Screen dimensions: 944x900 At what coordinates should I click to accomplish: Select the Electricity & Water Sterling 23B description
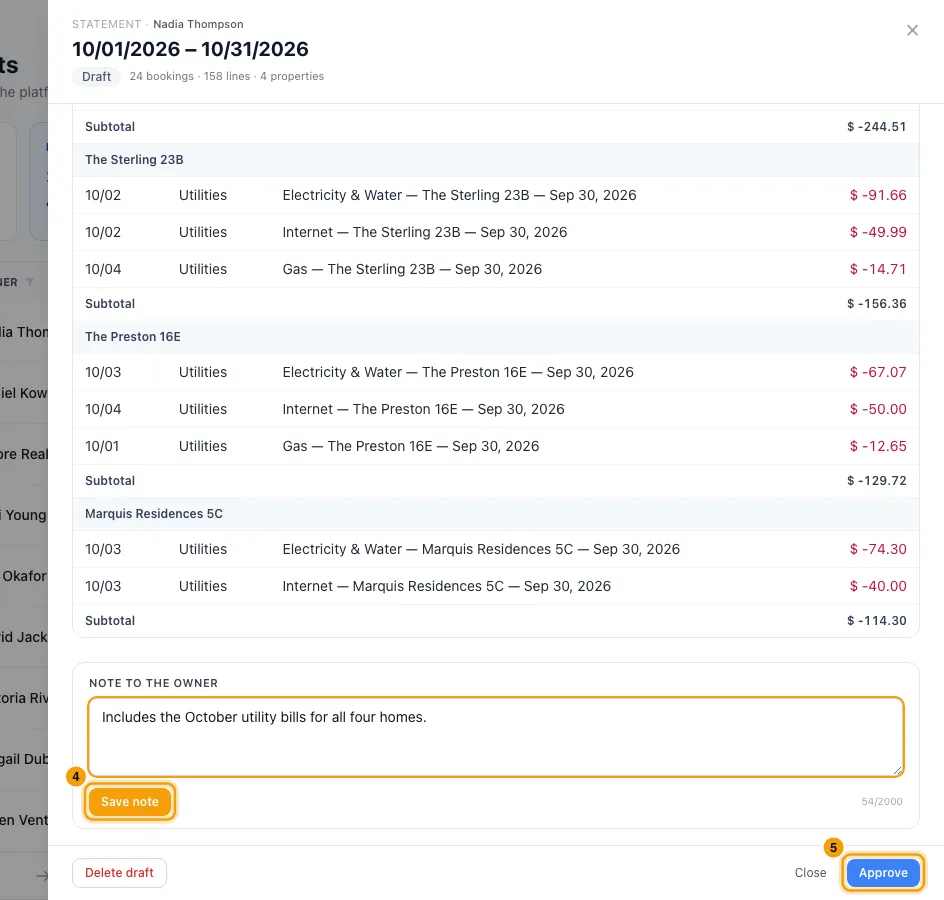click(x=459, y=195)
